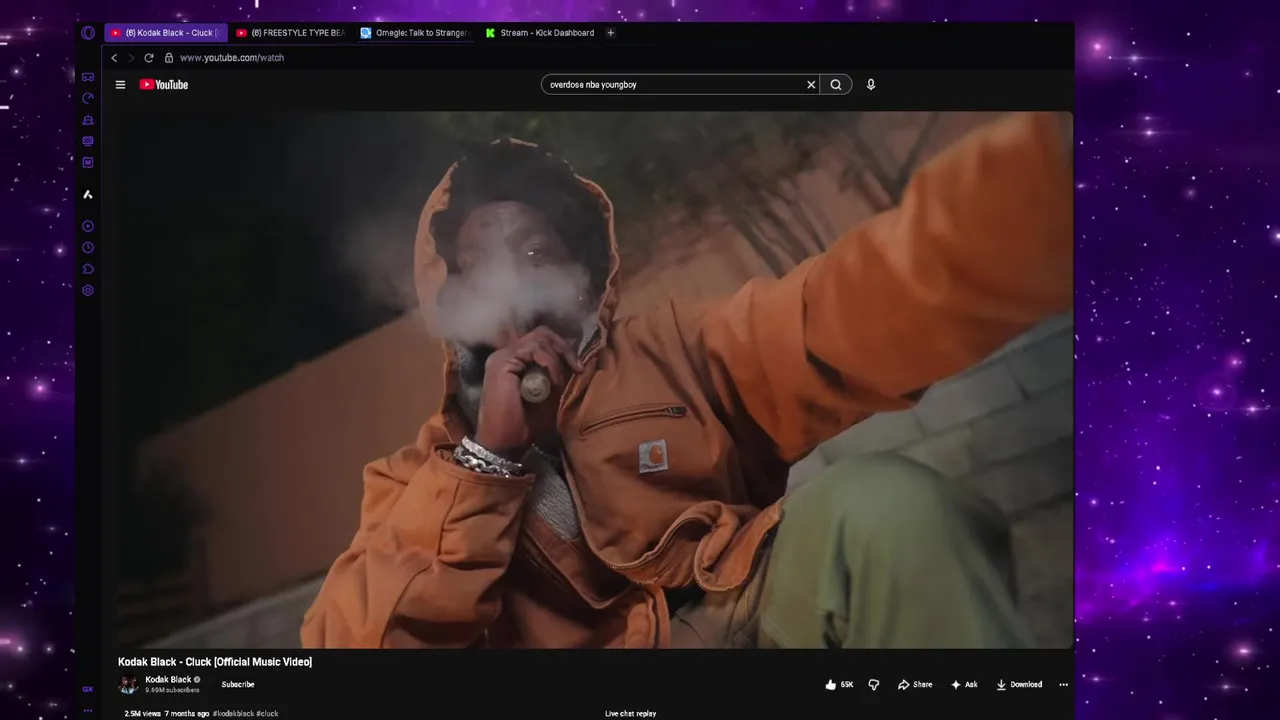The width and height of the screenshot is (1280, 720).
Task: Click the Live chat replay label
Action: coord(631,714)
